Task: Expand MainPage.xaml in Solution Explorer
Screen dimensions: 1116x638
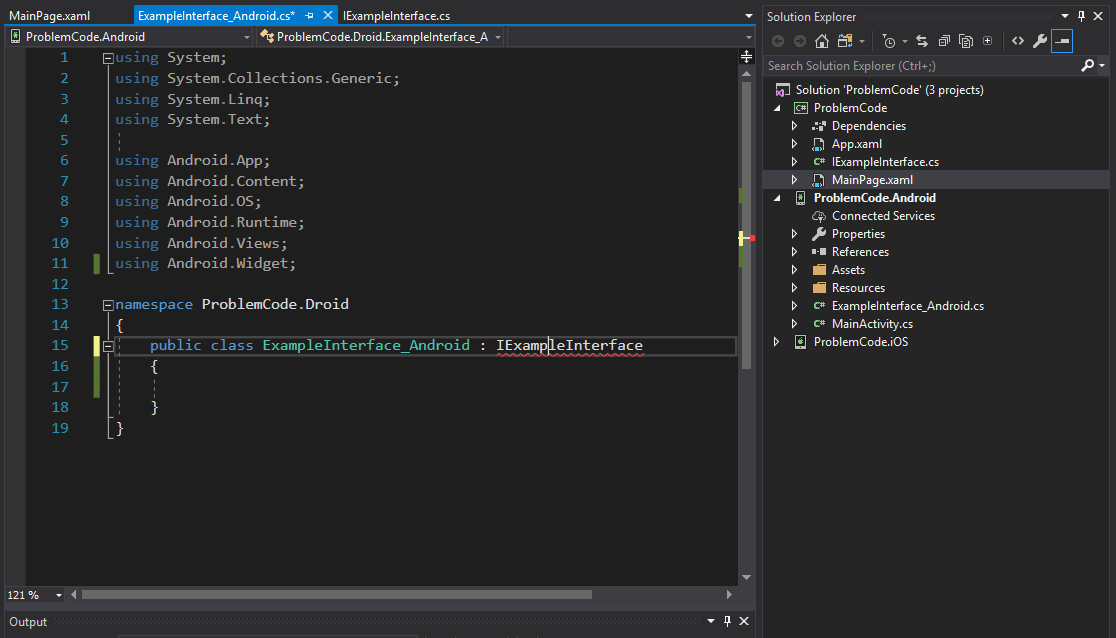Action: click(x=794, y=180)
